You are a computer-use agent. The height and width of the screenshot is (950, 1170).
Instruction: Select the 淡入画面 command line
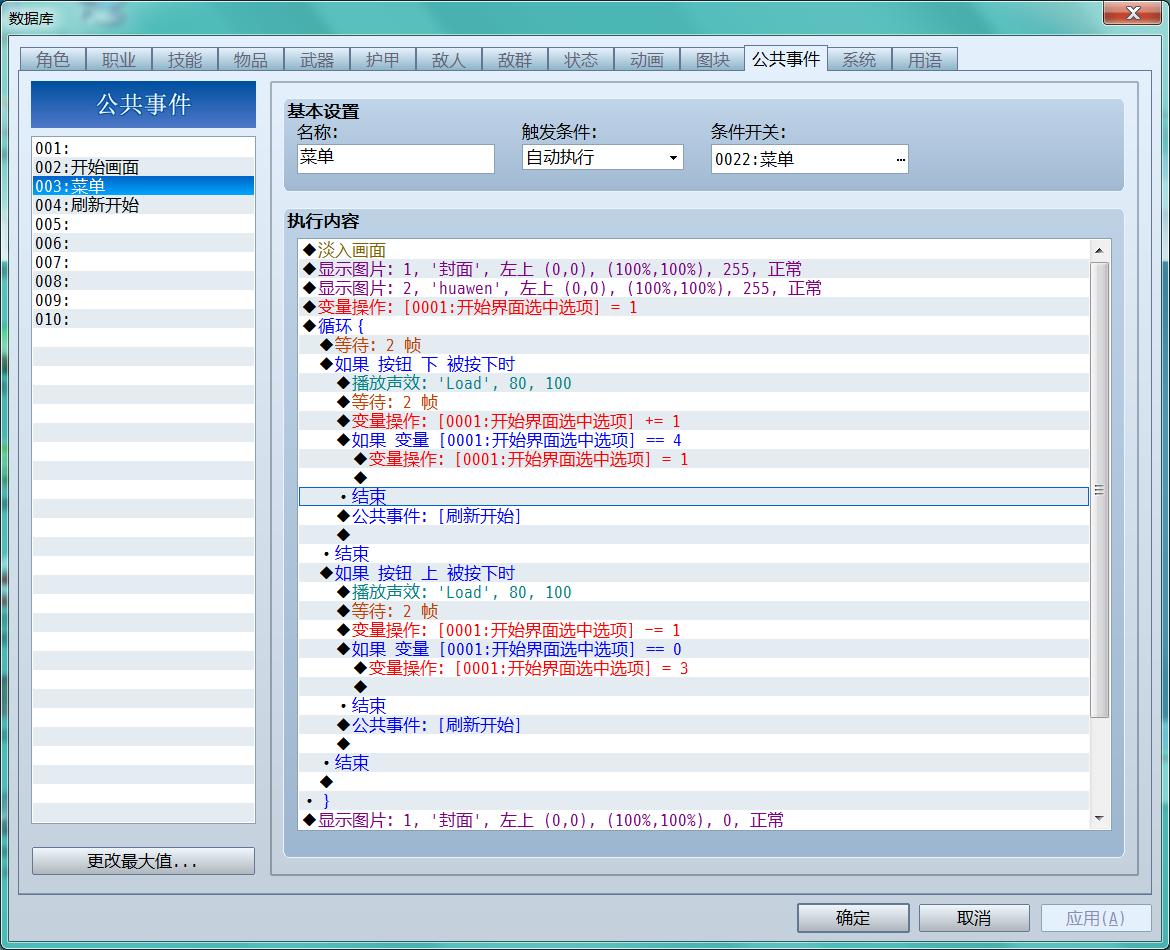pos(694,250)
